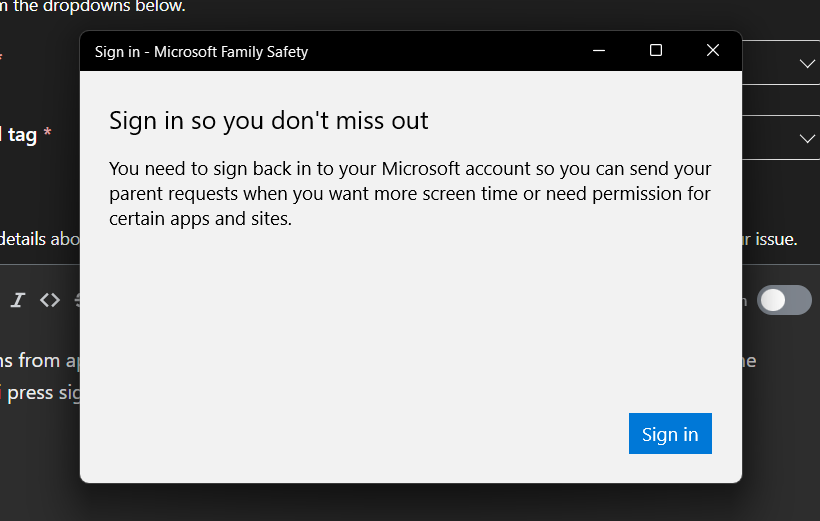
Task: Open the tag dropdown in background form
Action: [807, 138]
